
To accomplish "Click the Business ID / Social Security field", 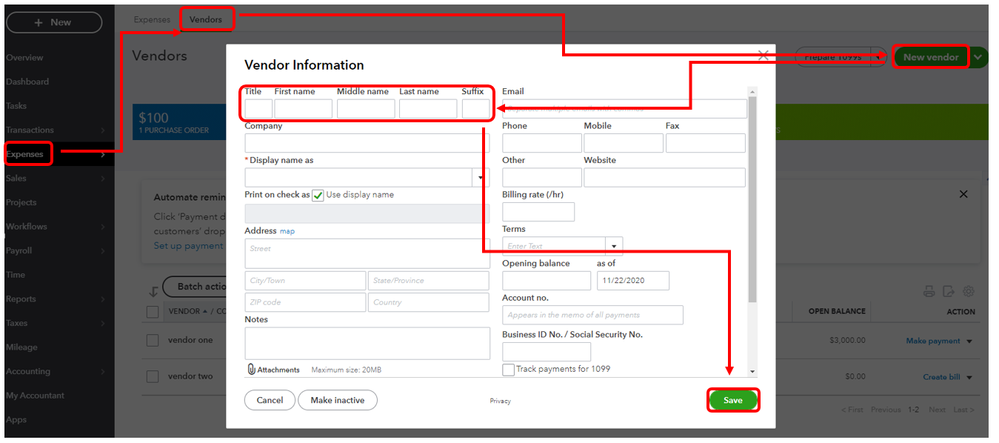I will click(547, 352).
